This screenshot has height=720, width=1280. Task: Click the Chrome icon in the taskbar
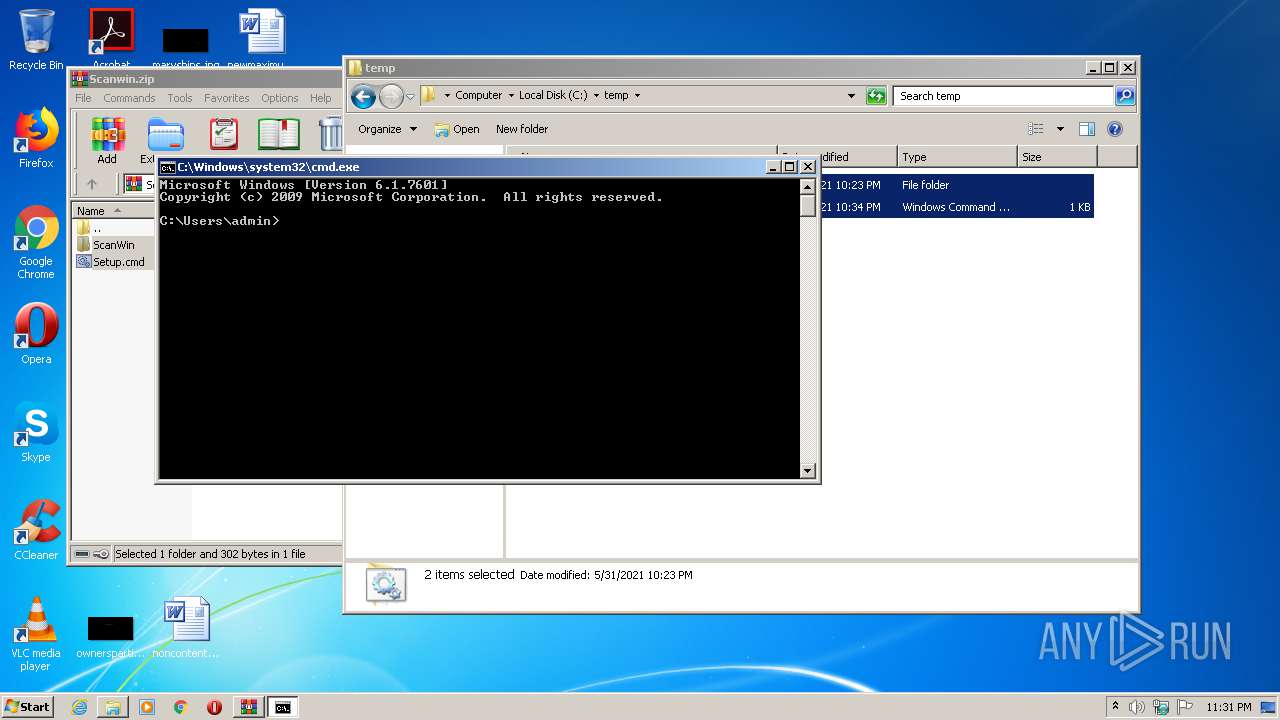[x=181, y=707]
